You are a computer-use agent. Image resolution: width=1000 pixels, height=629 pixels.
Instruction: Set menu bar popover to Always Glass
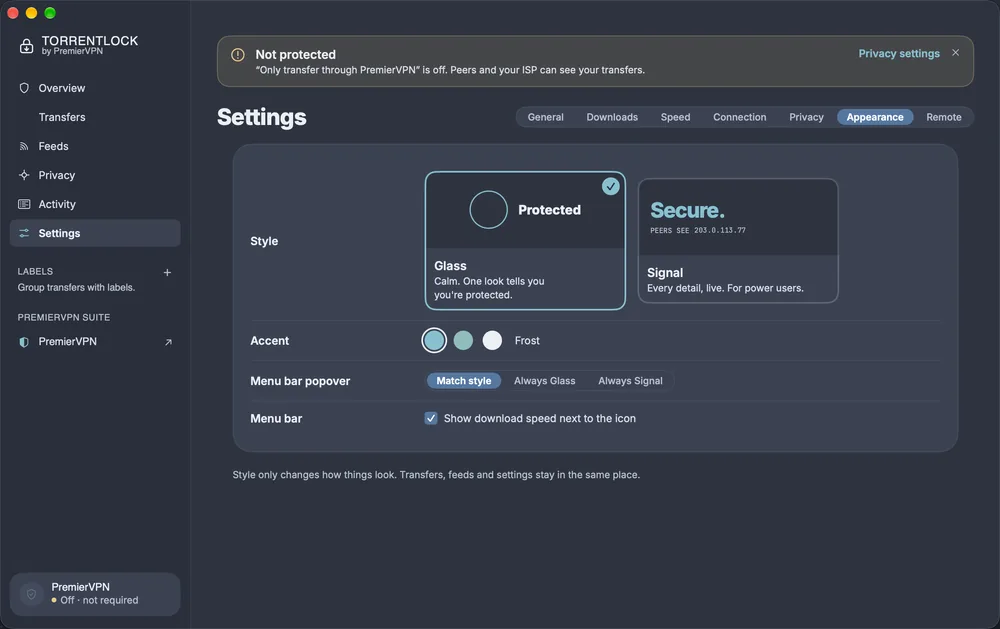pos(545,381)
